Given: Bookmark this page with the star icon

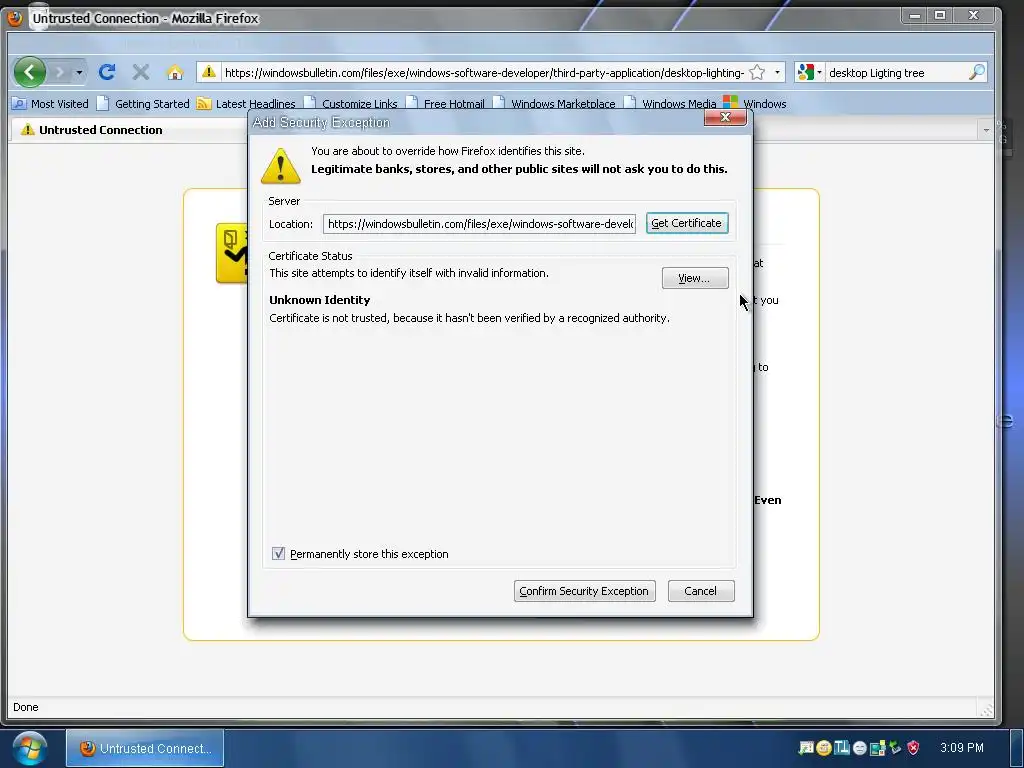Looking at the screenshot, I should pyautogui.click(x=757, y=72).
